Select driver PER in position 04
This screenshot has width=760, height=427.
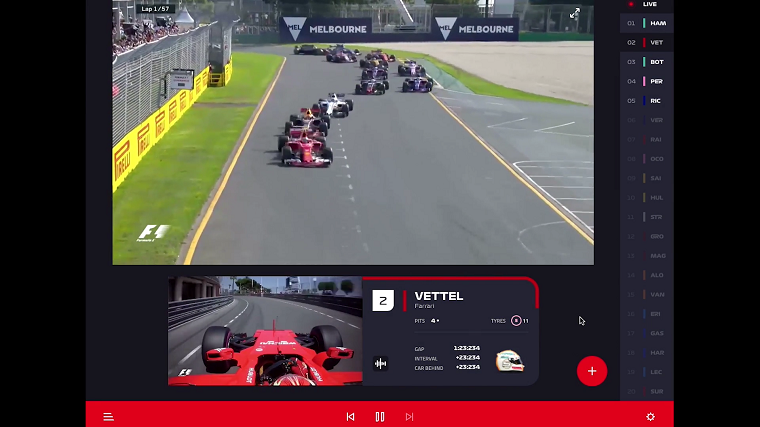pyautogui.click(x=647, y=81)
